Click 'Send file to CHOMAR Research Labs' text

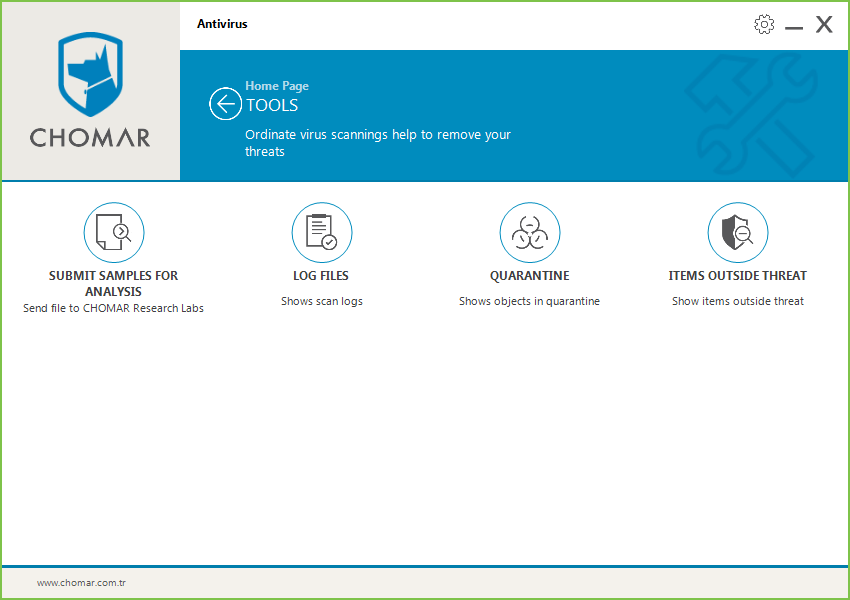click(113, 308)
